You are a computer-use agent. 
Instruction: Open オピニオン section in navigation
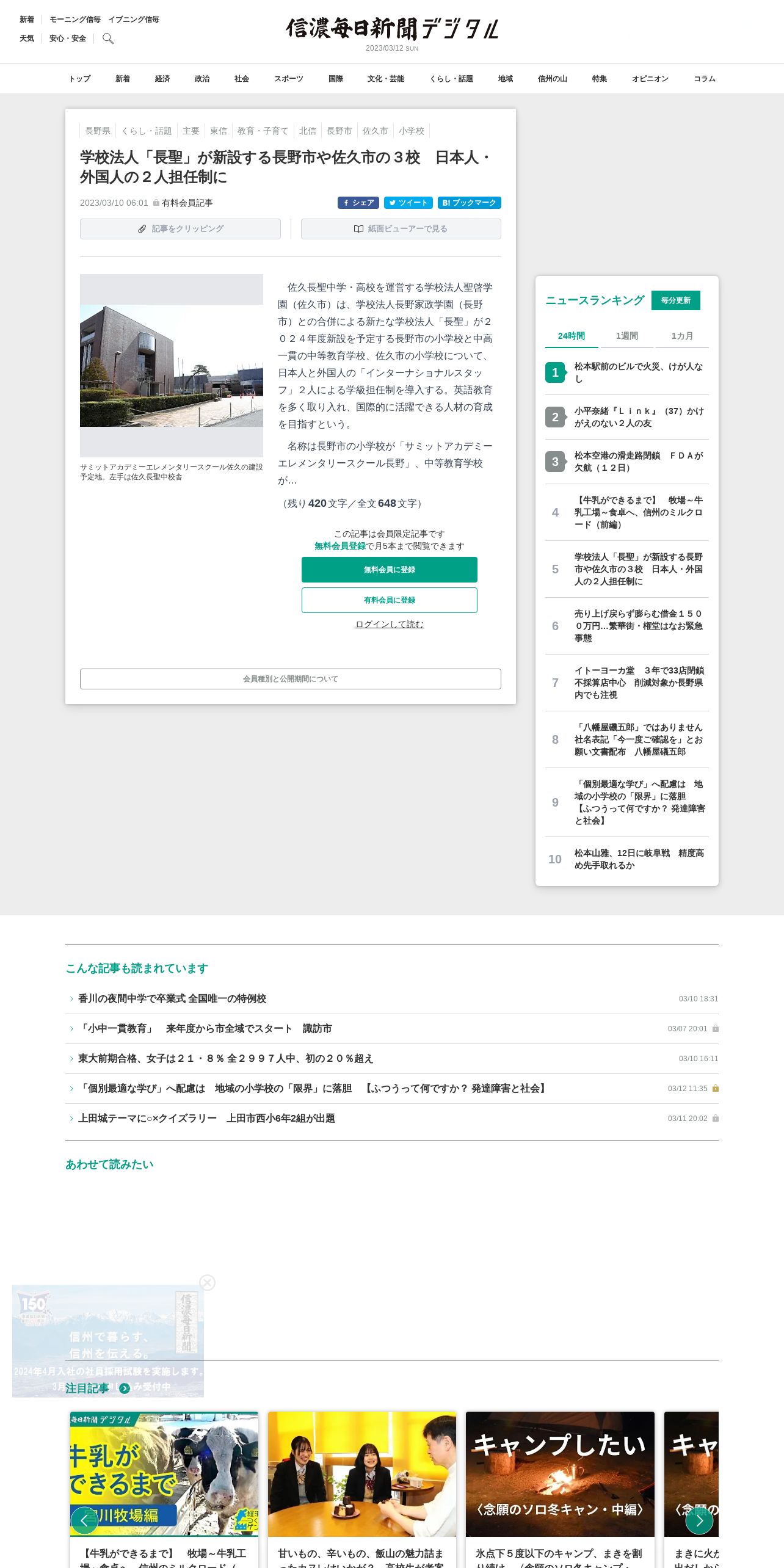650,79
